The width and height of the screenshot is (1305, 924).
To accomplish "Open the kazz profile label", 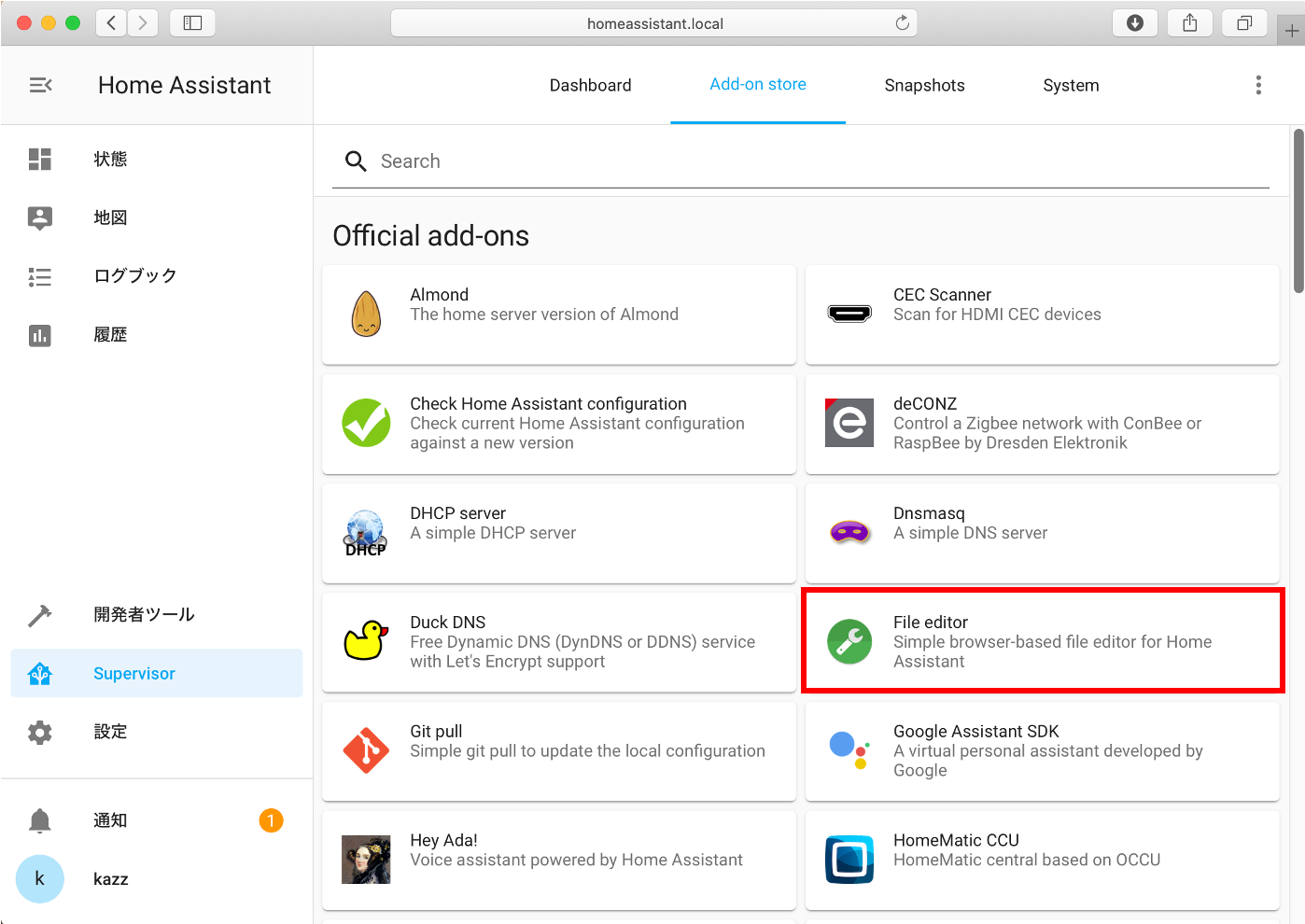I will pyautogui.click(x=111, y=879).
